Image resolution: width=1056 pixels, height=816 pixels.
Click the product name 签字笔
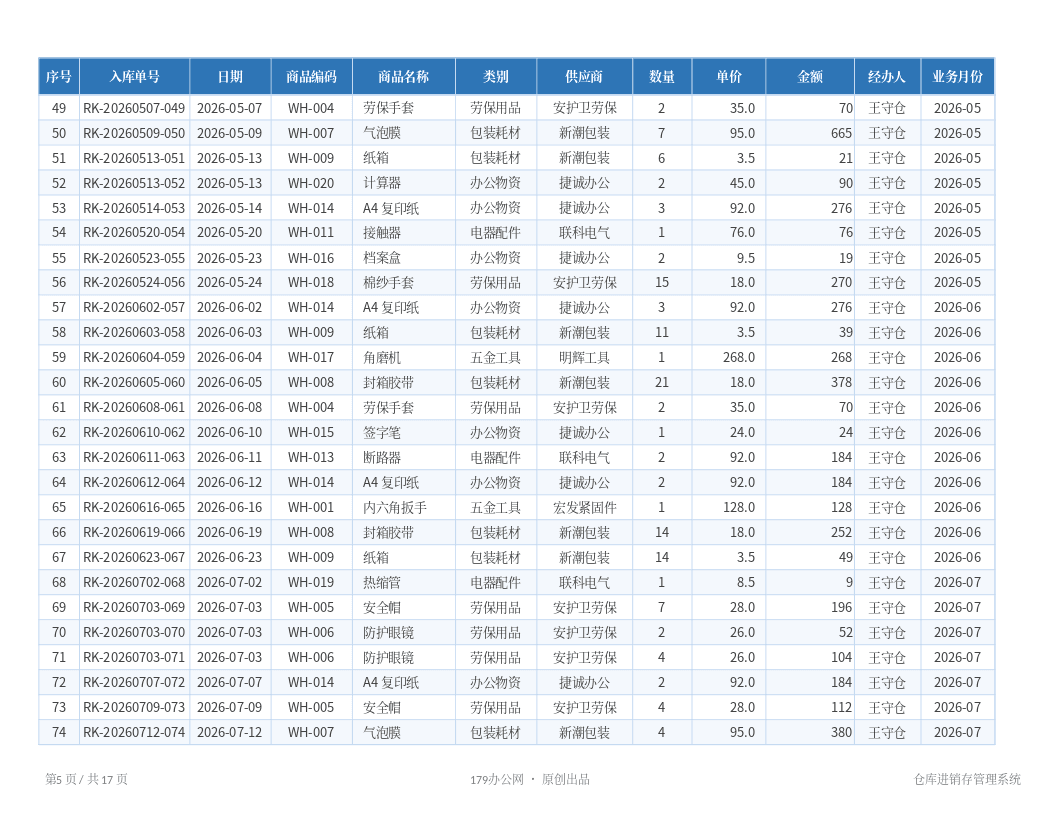click(382, 432)
